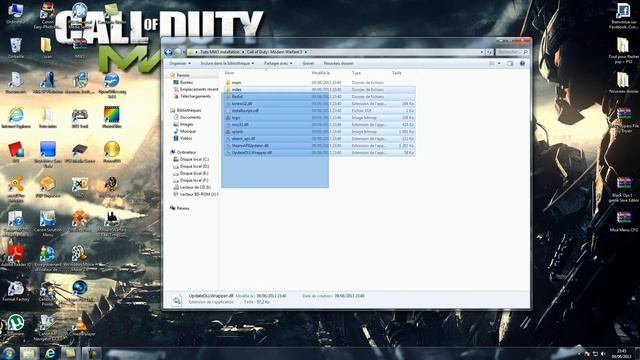This screenshot has height=360, width=640.
Task: Click the Explorer forward arrow button
Action: 178,52
